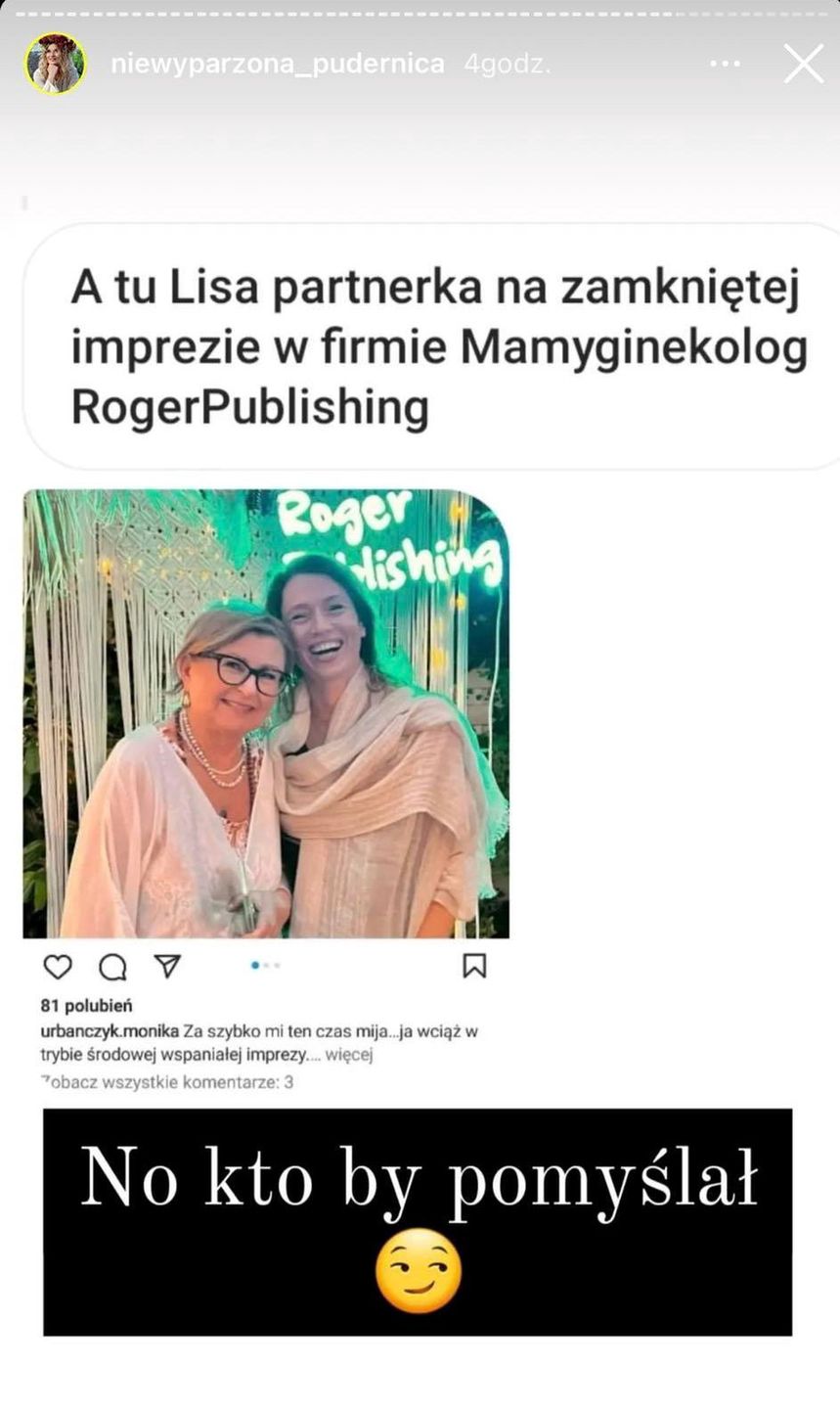Save the post with the bookmark icon

pos(474,967)
